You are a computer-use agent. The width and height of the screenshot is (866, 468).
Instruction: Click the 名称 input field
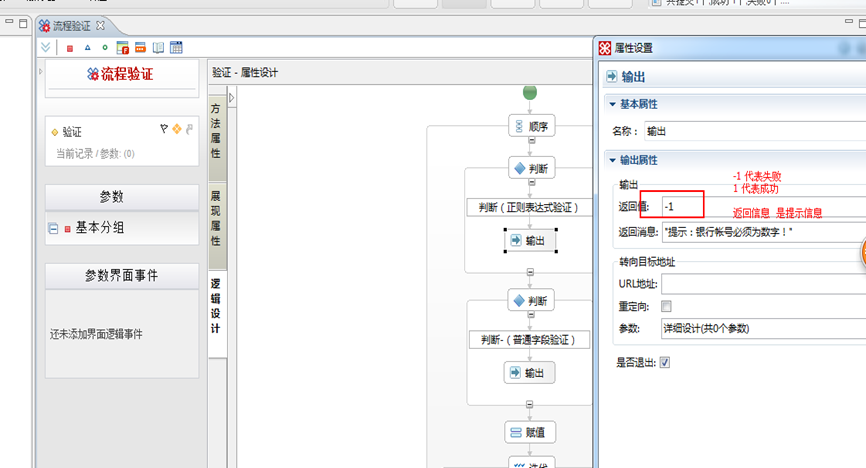coord(755,132)
